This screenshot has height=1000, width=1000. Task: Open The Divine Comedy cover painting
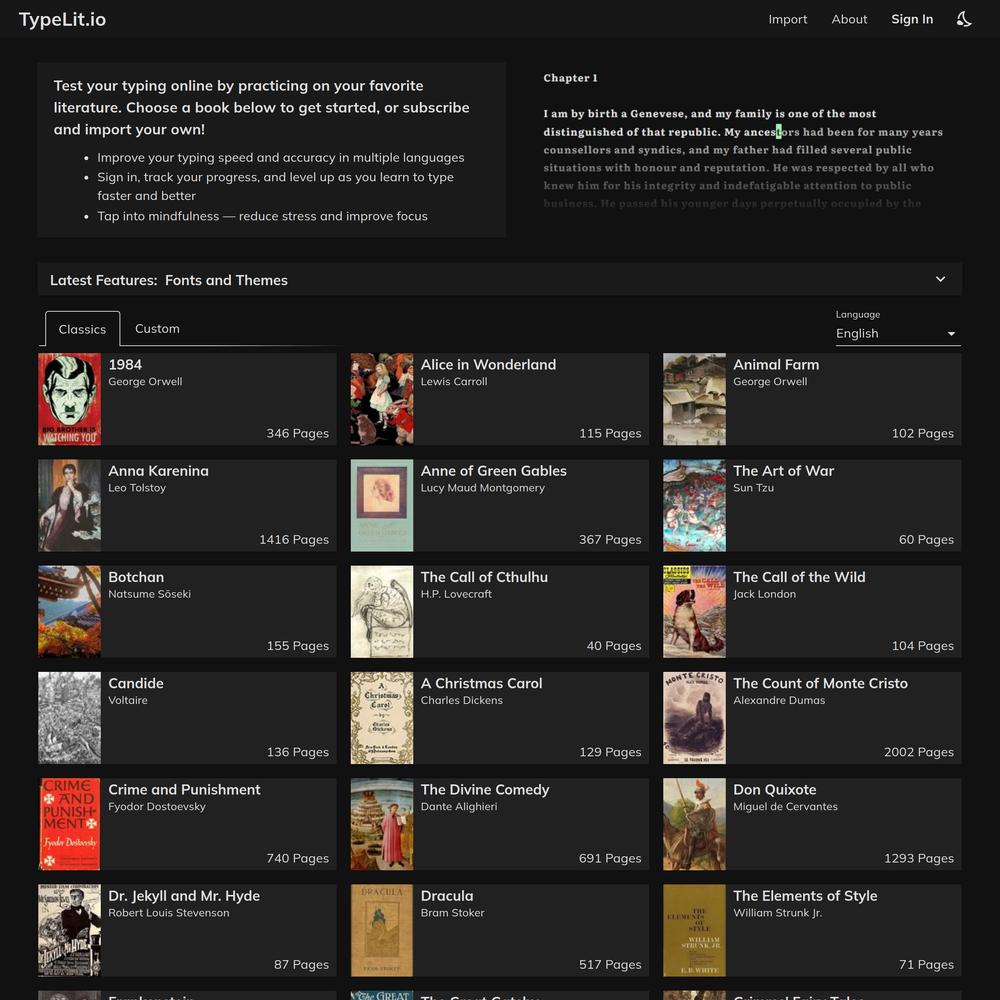coord(382,824)
